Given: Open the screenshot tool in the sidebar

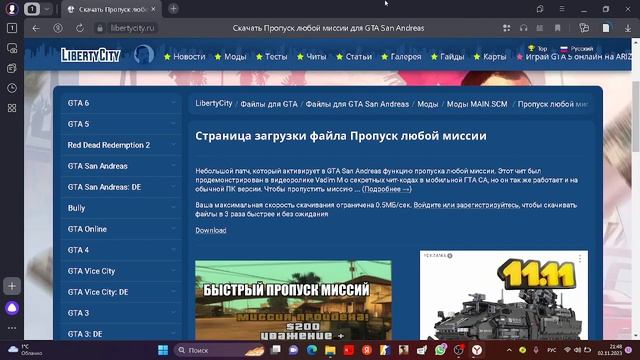Looking at the screenshot, I should (12, 48).
